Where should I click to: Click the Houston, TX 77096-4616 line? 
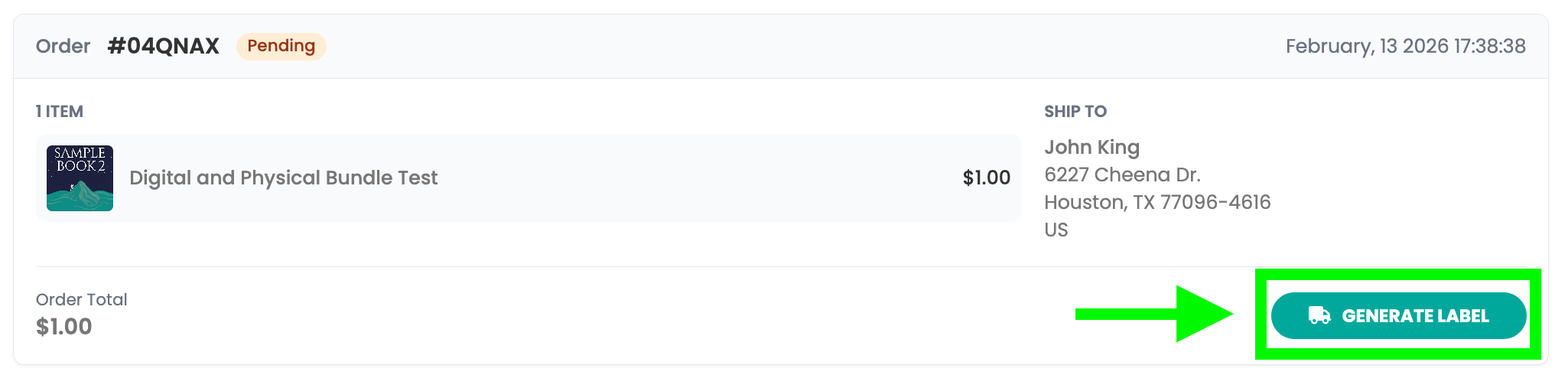(1156, 202)
